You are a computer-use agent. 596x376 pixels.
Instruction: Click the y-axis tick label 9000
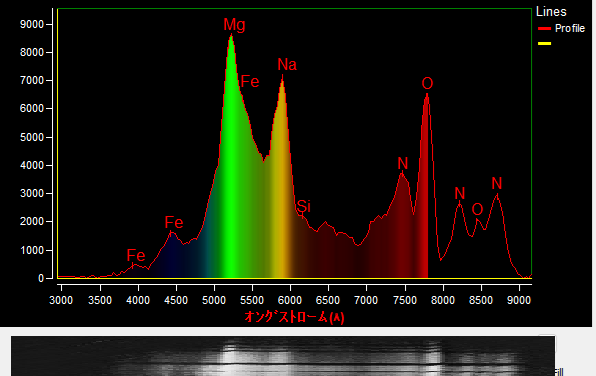click(32, 24)
